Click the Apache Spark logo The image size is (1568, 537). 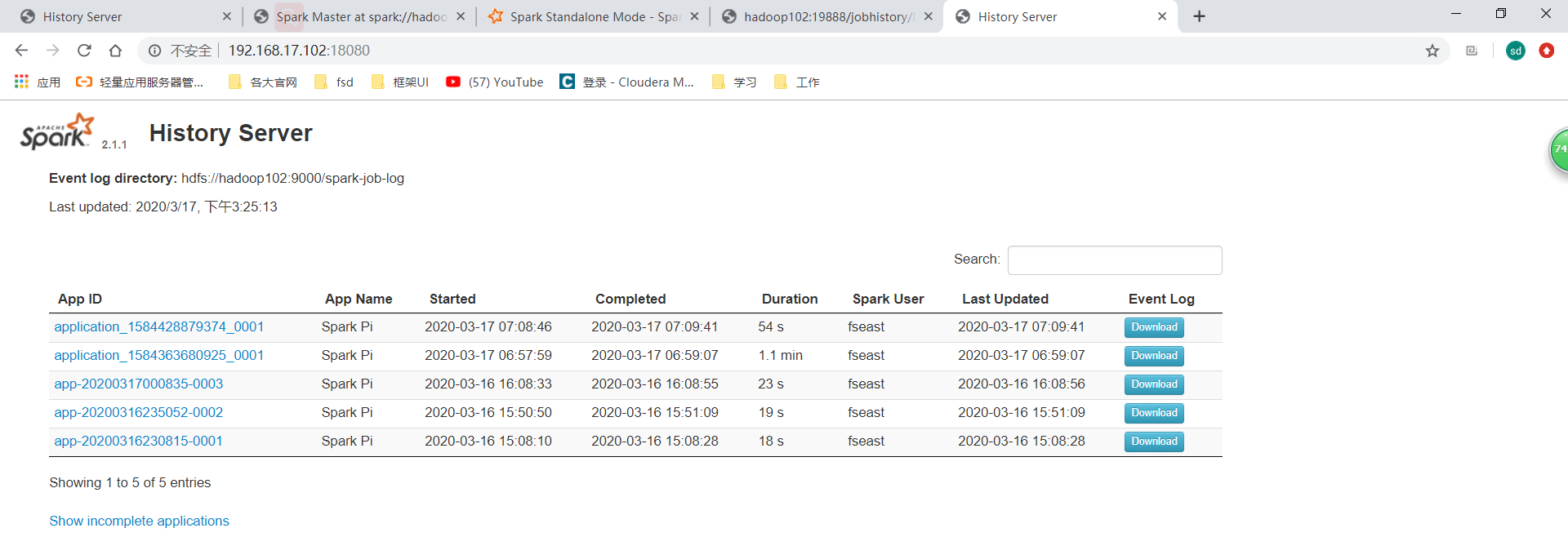click(x=56, y=131)
